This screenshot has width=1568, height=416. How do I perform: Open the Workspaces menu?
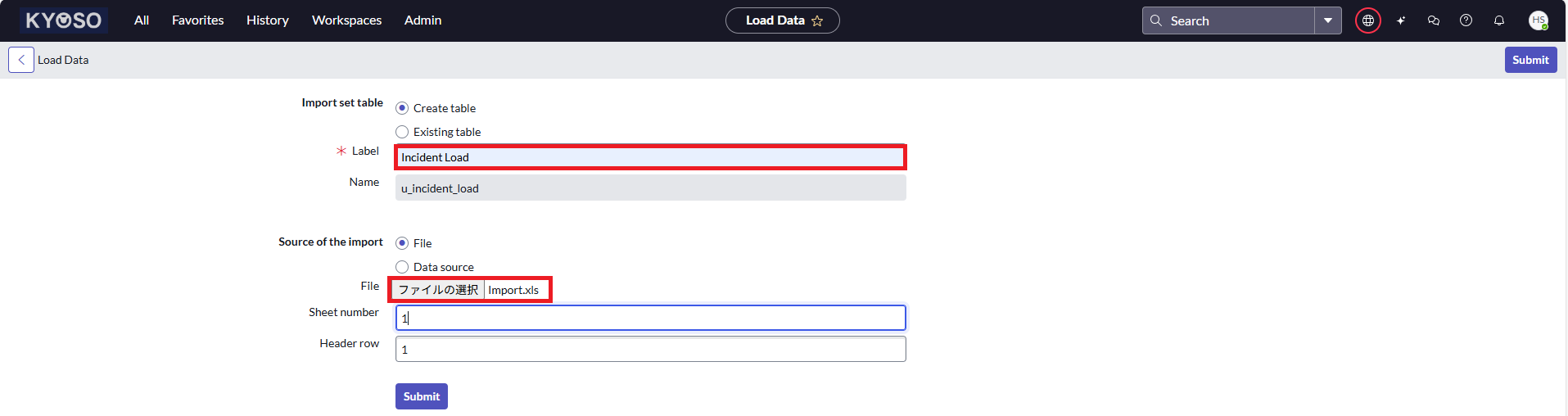[346, 20]
